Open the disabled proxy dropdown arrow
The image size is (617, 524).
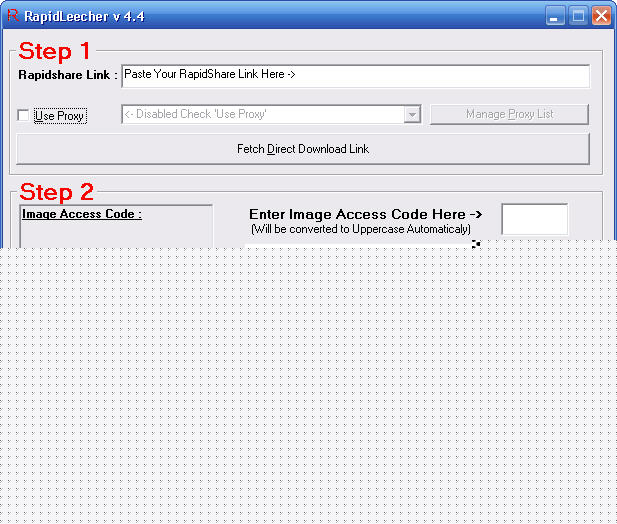pos(412,114)
